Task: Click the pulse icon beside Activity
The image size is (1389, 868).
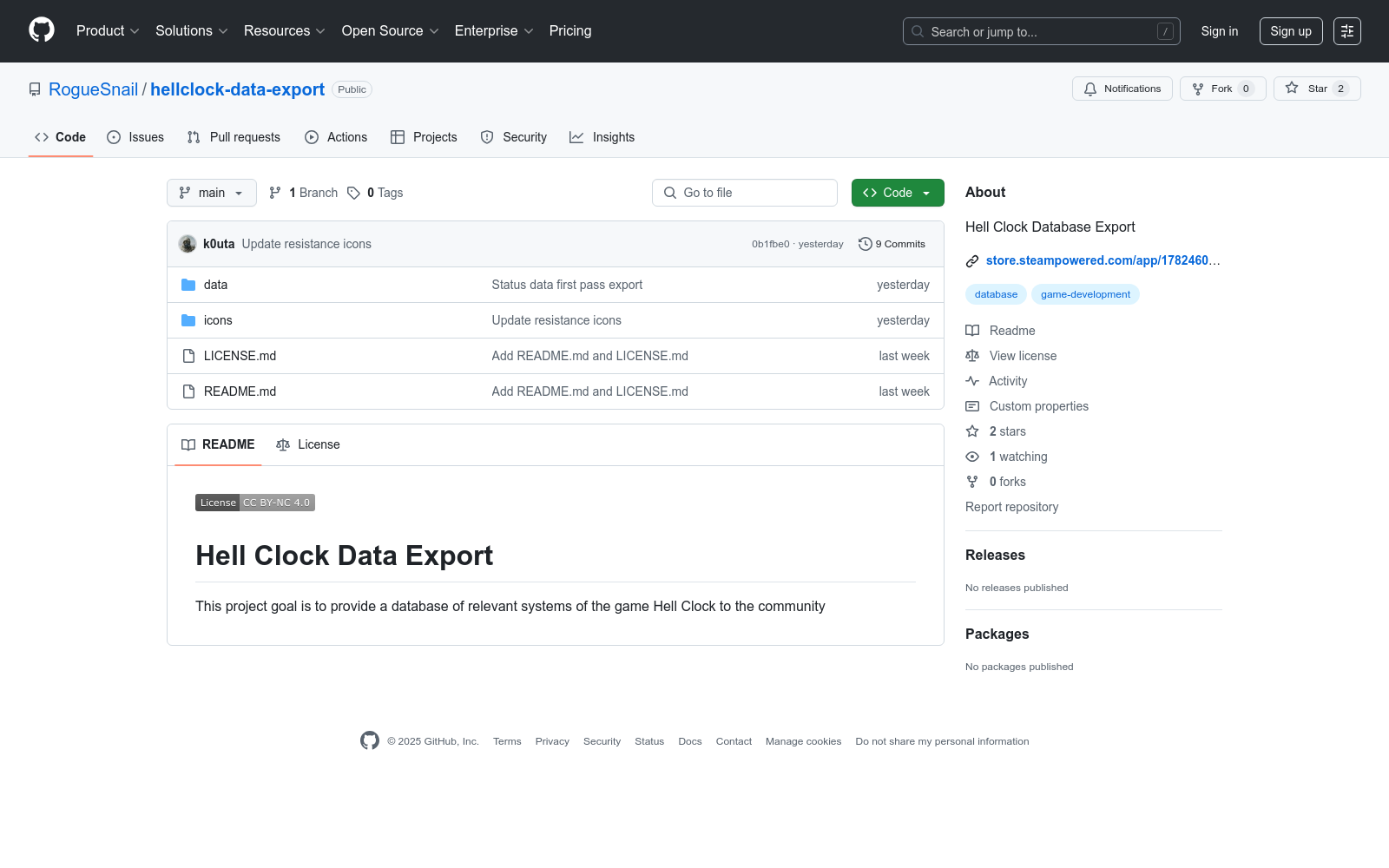Action: tap(972, 381)
